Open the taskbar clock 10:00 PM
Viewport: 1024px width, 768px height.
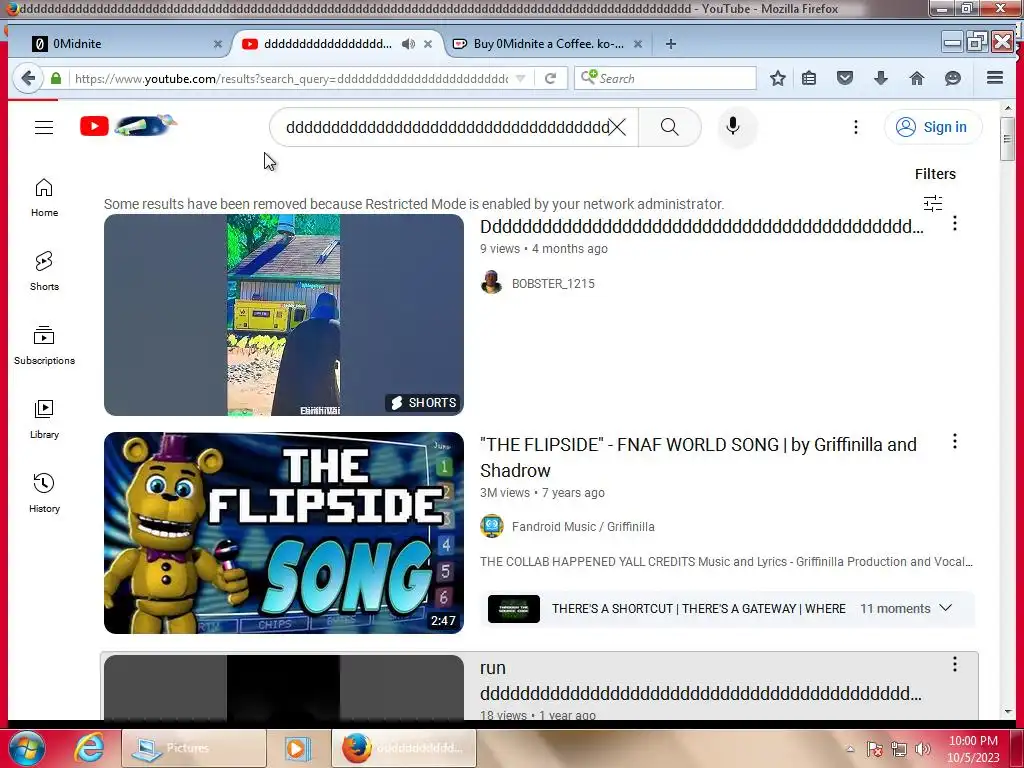point(973,748)
